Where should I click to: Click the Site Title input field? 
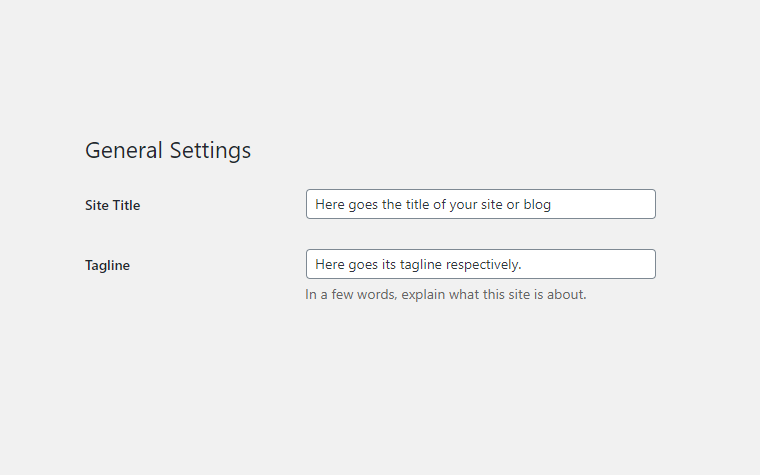[480, 204]
